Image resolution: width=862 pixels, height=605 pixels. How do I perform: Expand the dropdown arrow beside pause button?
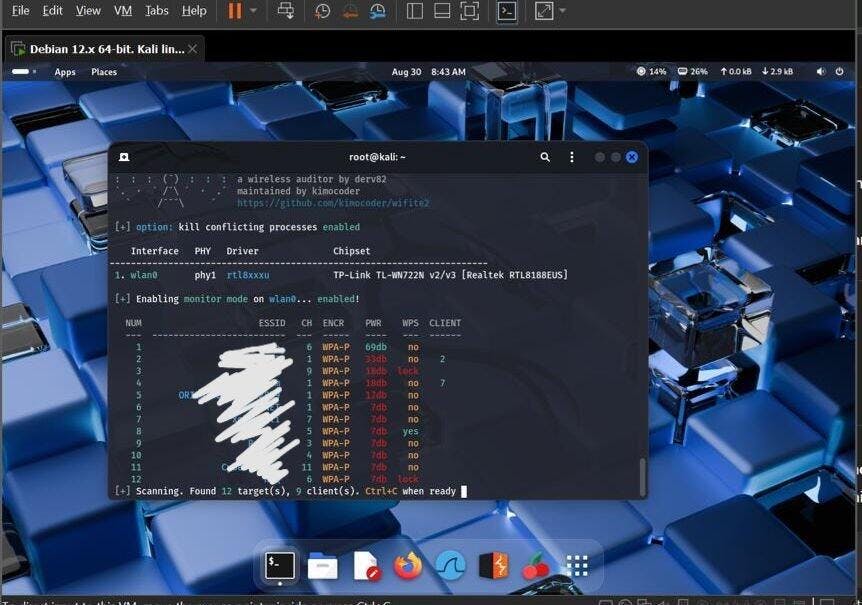[253, 11]
